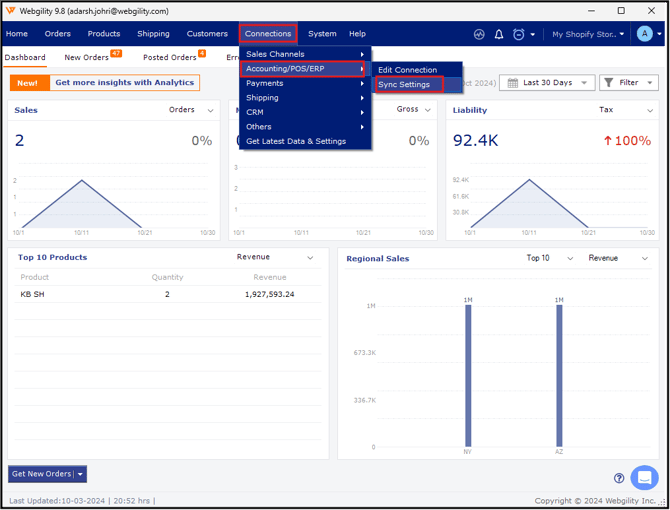Click the scheduler alarm clock icon
The image size is (670, 510).
coord(519,34)
